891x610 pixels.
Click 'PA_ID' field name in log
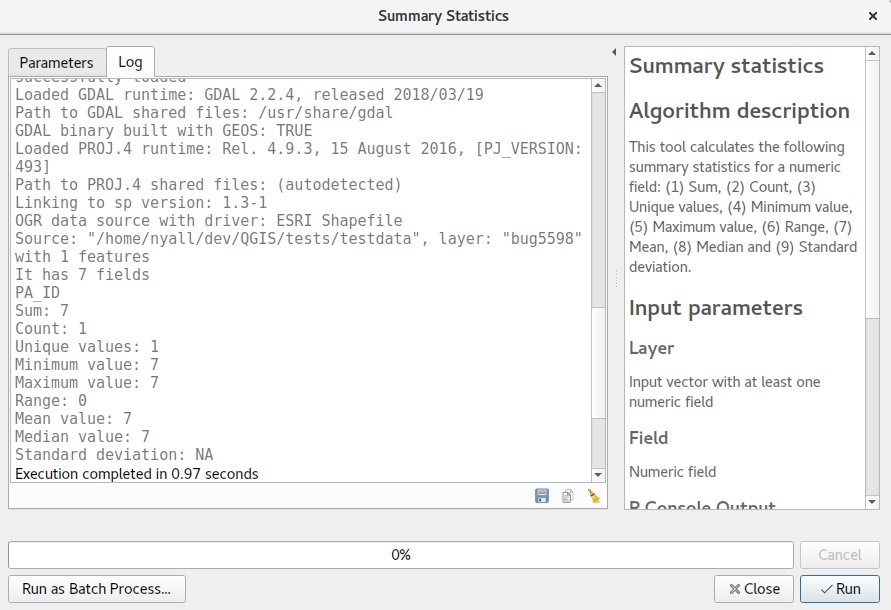click(x=38, y=292)
